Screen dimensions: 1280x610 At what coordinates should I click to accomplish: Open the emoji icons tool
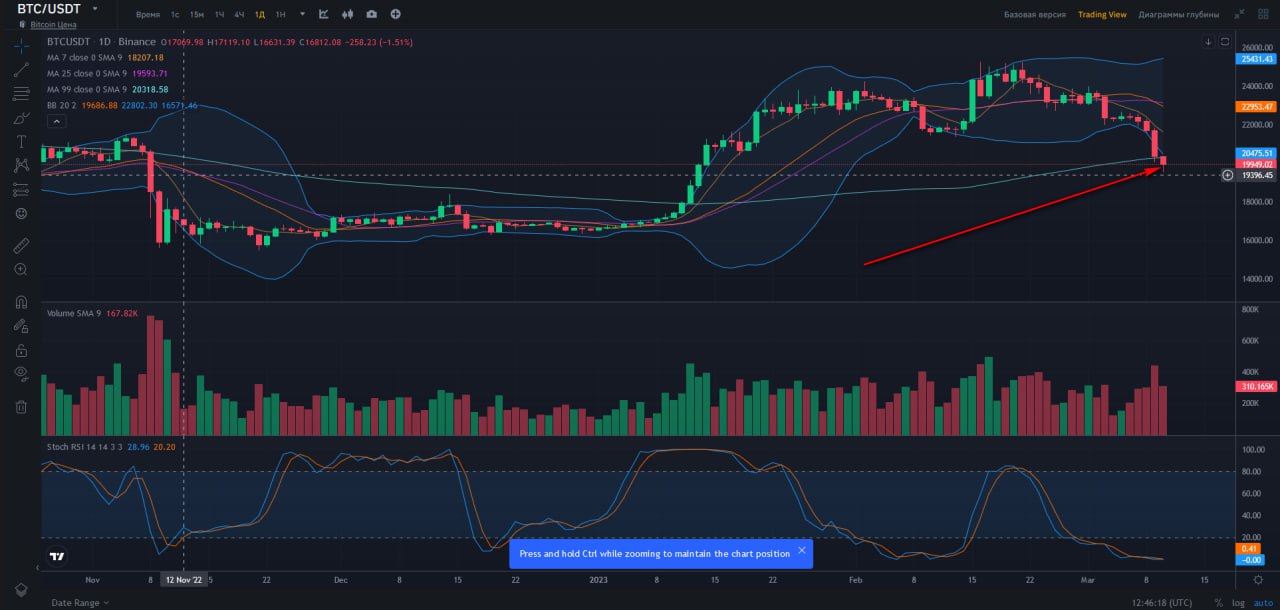tap(21, 214)
